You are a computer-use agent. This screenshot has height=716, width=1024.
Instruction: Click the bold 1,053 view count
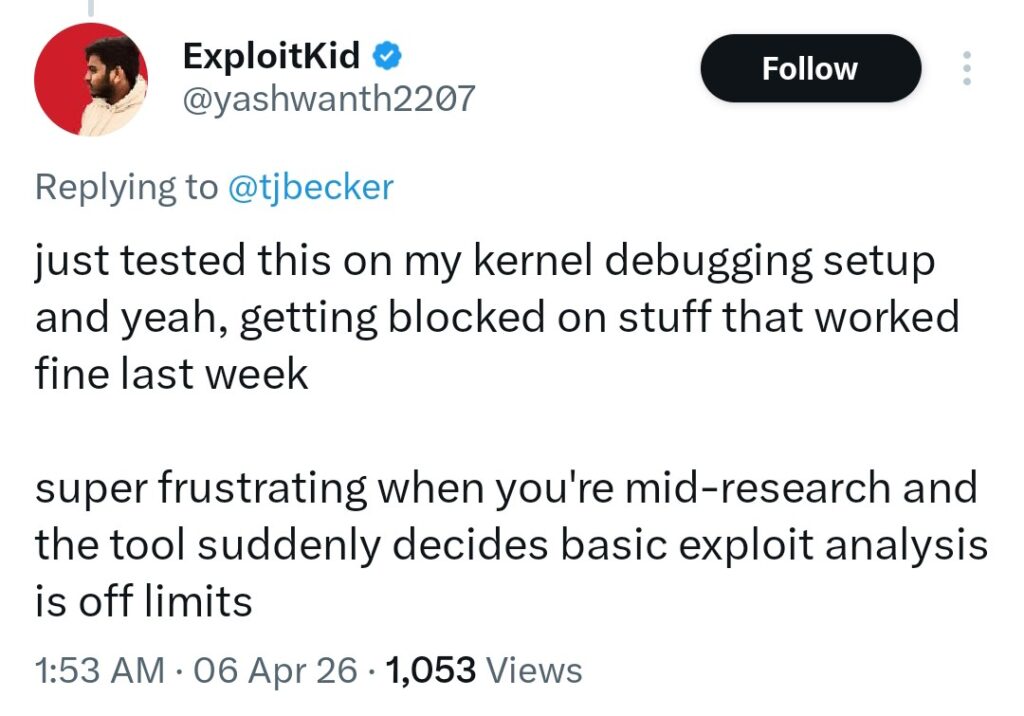point(430,669)
